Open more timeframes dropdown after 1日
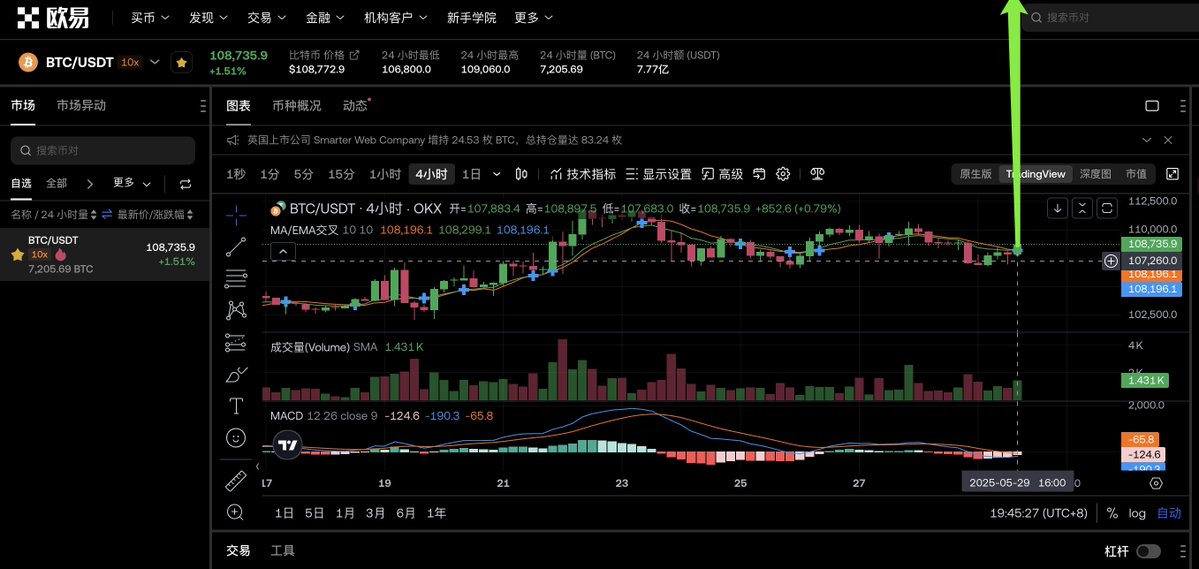Viewport: 1199px width, 569px height. 496,174
